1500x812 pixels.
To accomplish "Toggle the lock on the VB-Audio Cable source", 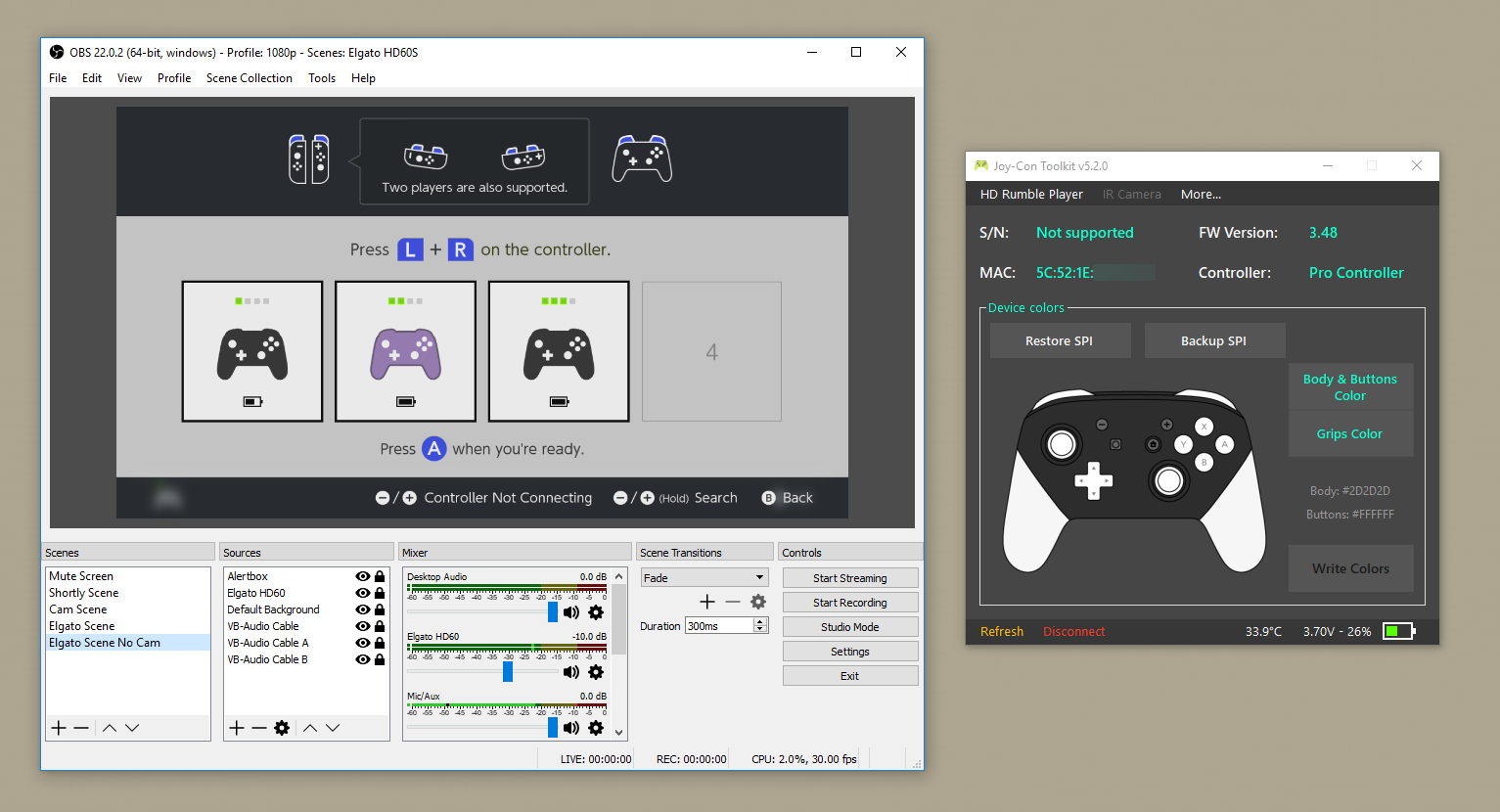I will pyautogui.click(x=380, y=626).
